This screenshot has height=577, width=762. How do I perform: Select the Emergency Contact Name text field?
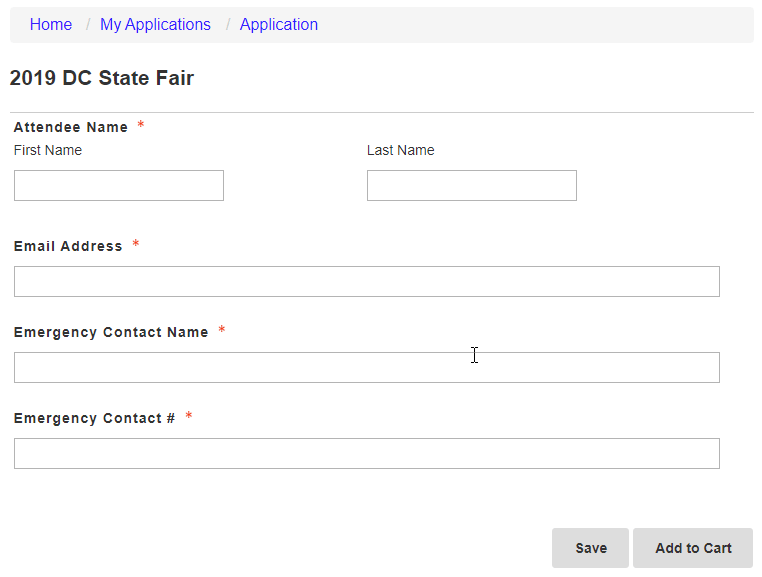pos(366,367)
